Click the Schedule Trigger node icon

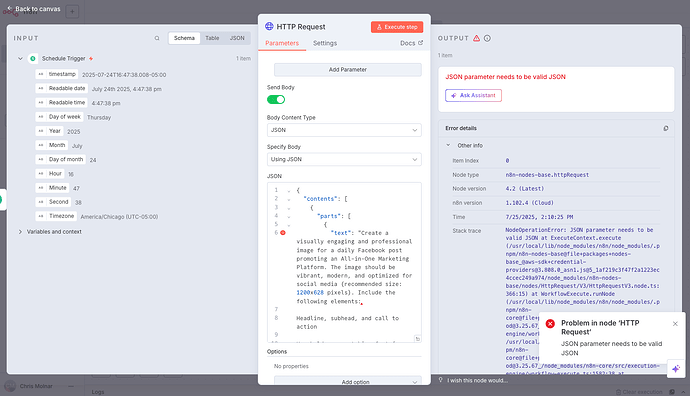pos(33,59)
